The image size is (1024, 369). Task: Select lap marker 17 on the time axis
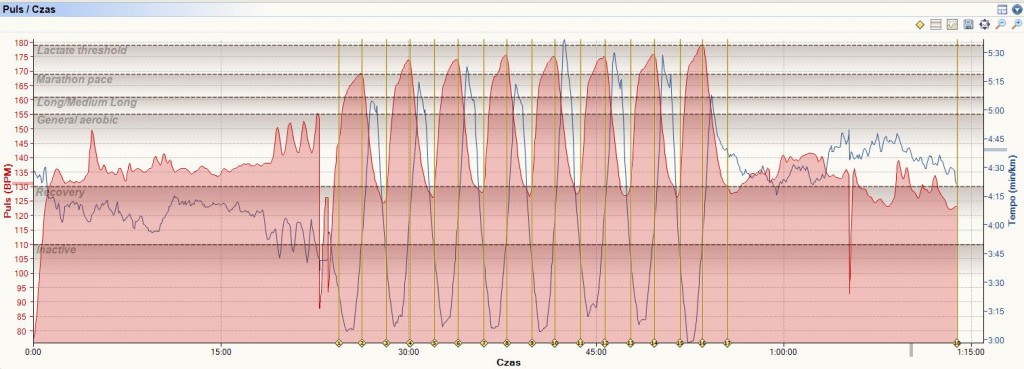(727, 343)
